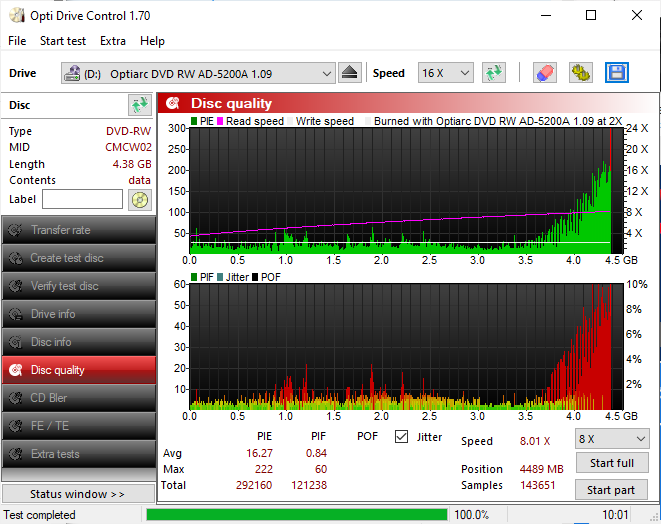This screenshot has width=661, height=524.
Task: Click the drive icon in the Drive selector
Action: point(72,73)
